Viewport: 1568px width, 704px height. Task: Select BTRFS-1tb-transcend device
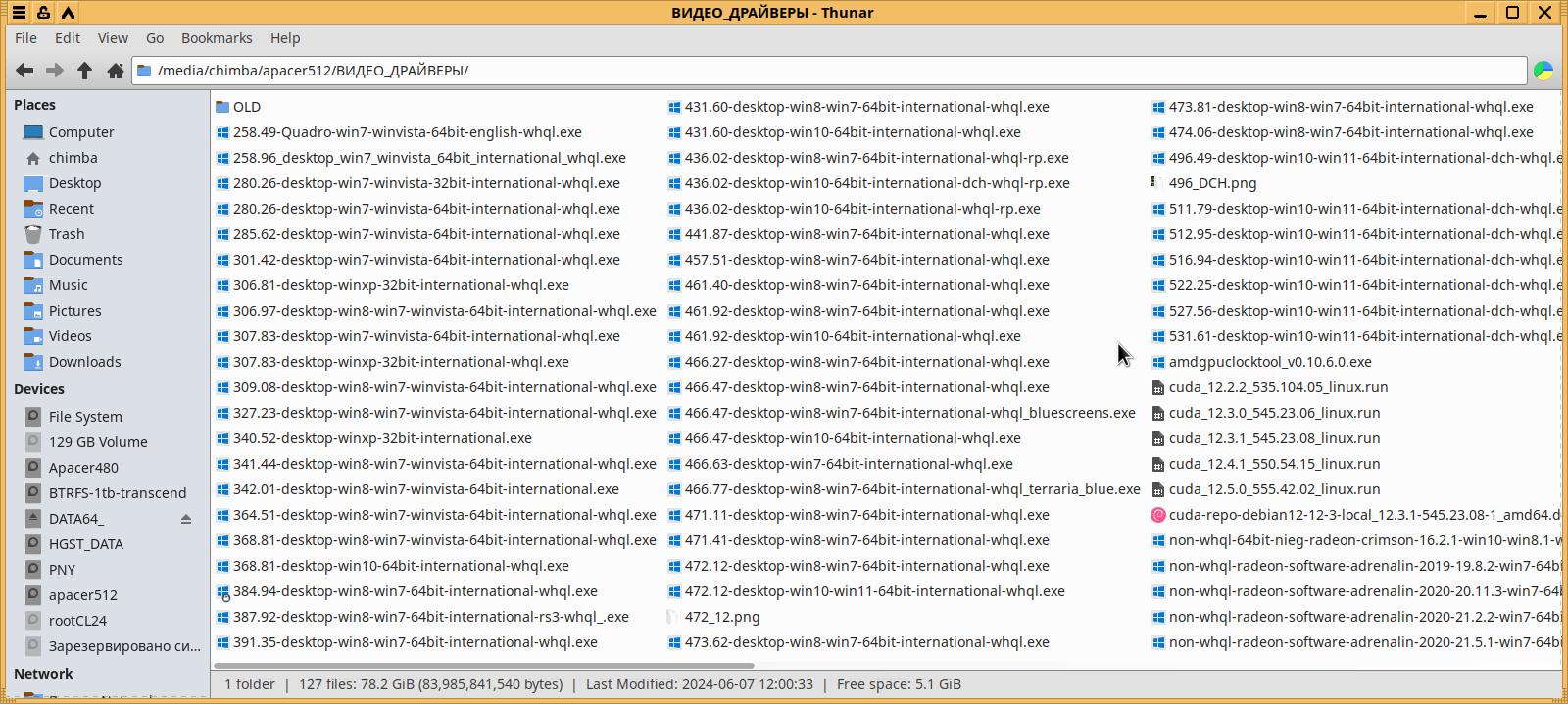click(x=117, y=493)
